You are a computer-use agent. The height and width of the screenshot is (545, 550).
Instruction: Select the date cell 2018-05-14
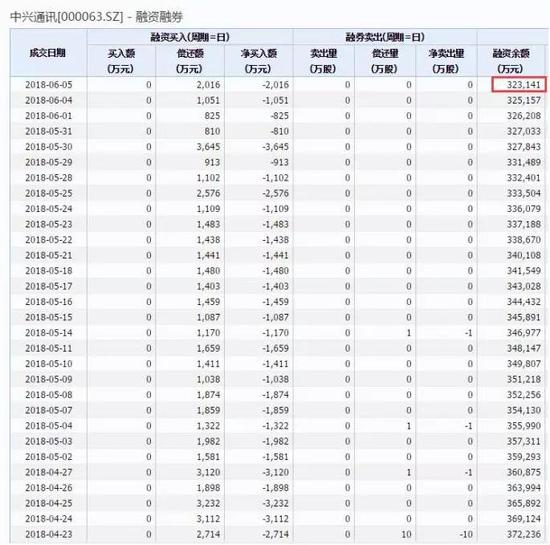(48, 332)
